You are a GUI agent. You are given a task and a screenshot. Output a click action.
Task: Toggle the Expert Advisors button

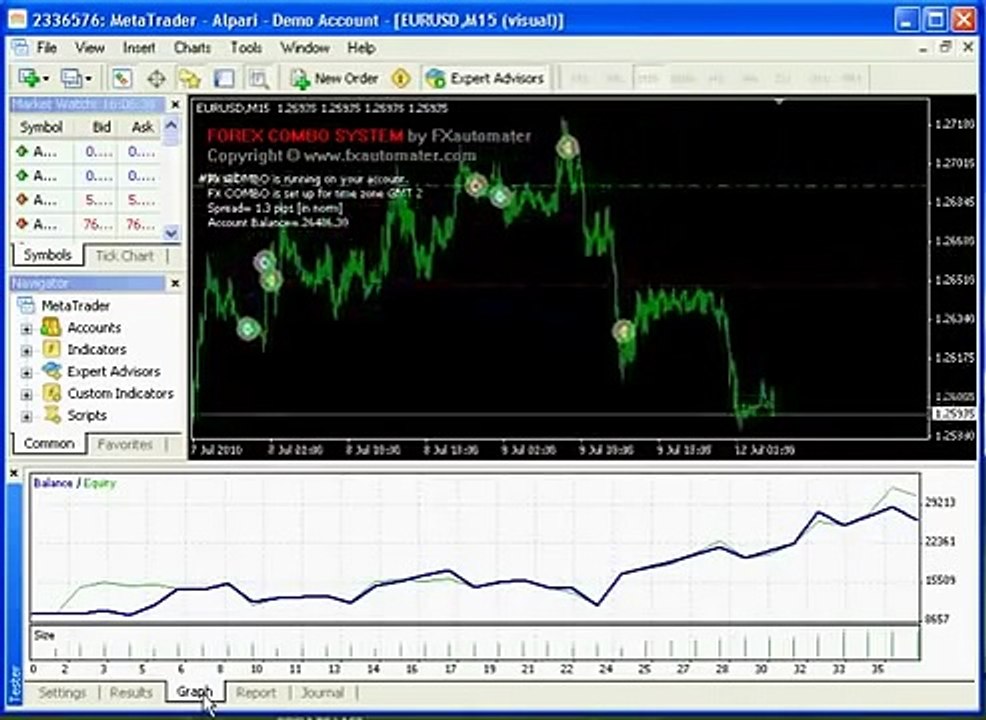point(484,79)
